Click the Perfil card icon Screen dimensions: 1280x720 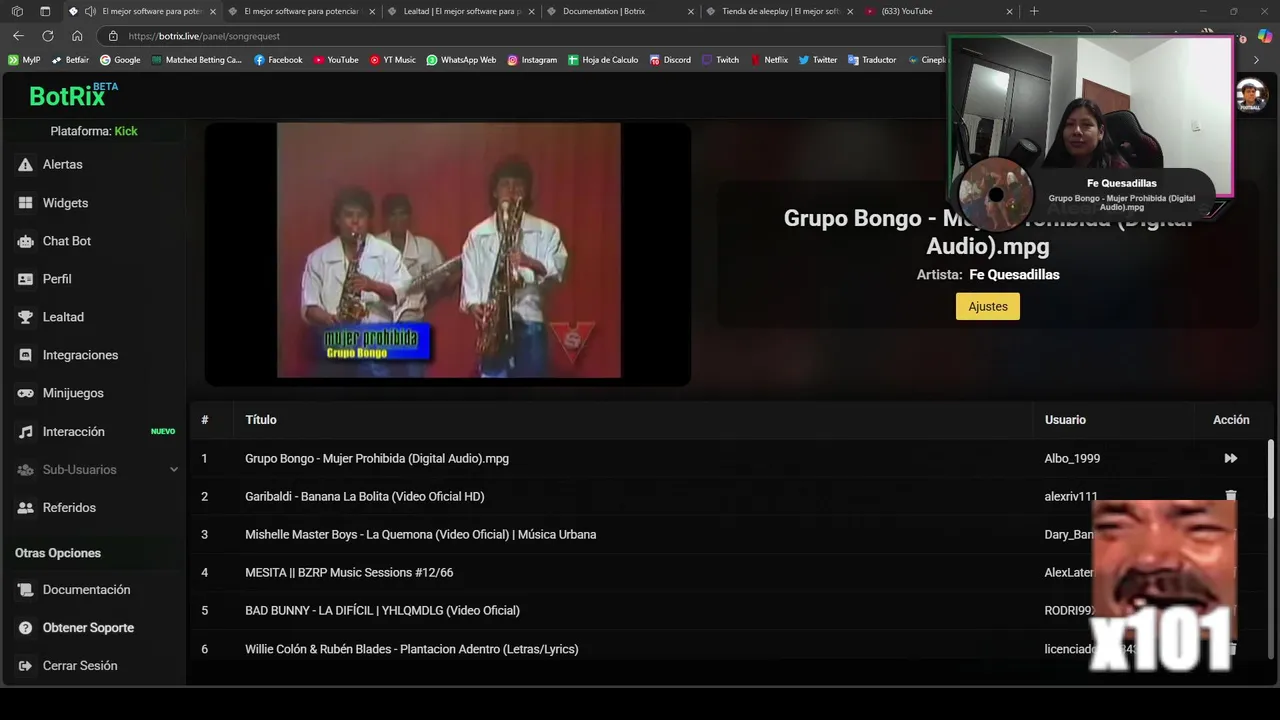(x=25, y=279)
